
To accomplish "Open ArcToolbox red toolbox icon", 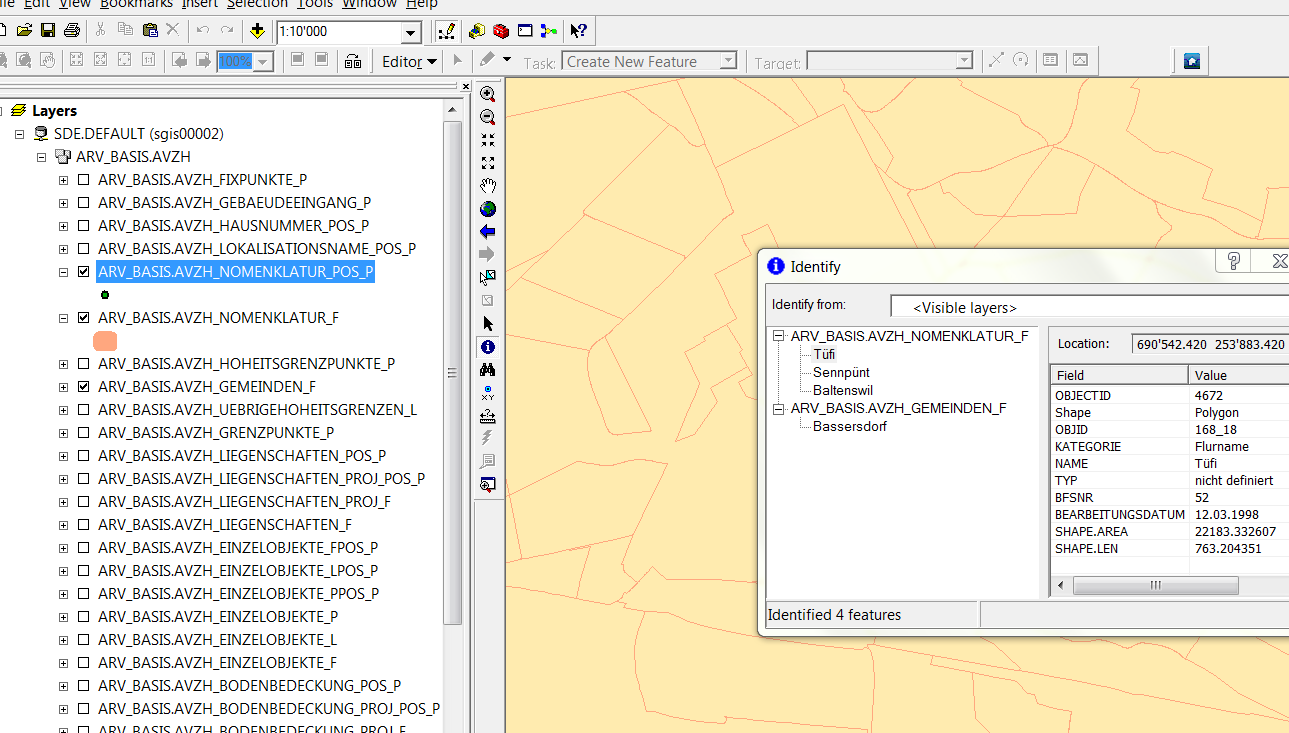I will coord(501,31).
